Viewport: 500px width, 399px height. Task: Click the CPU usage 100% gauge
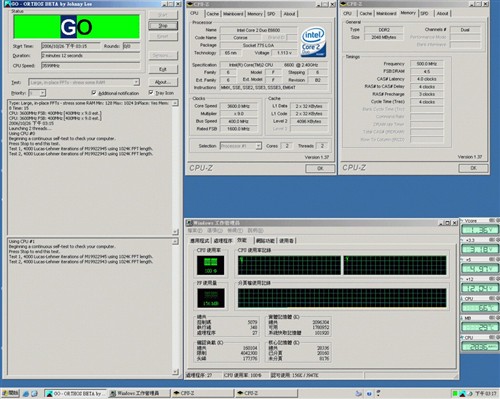(210, 265)
